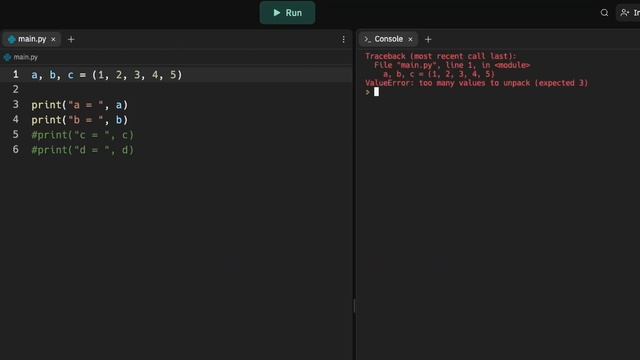Add a new tab beside Console

tap(428, 40)
